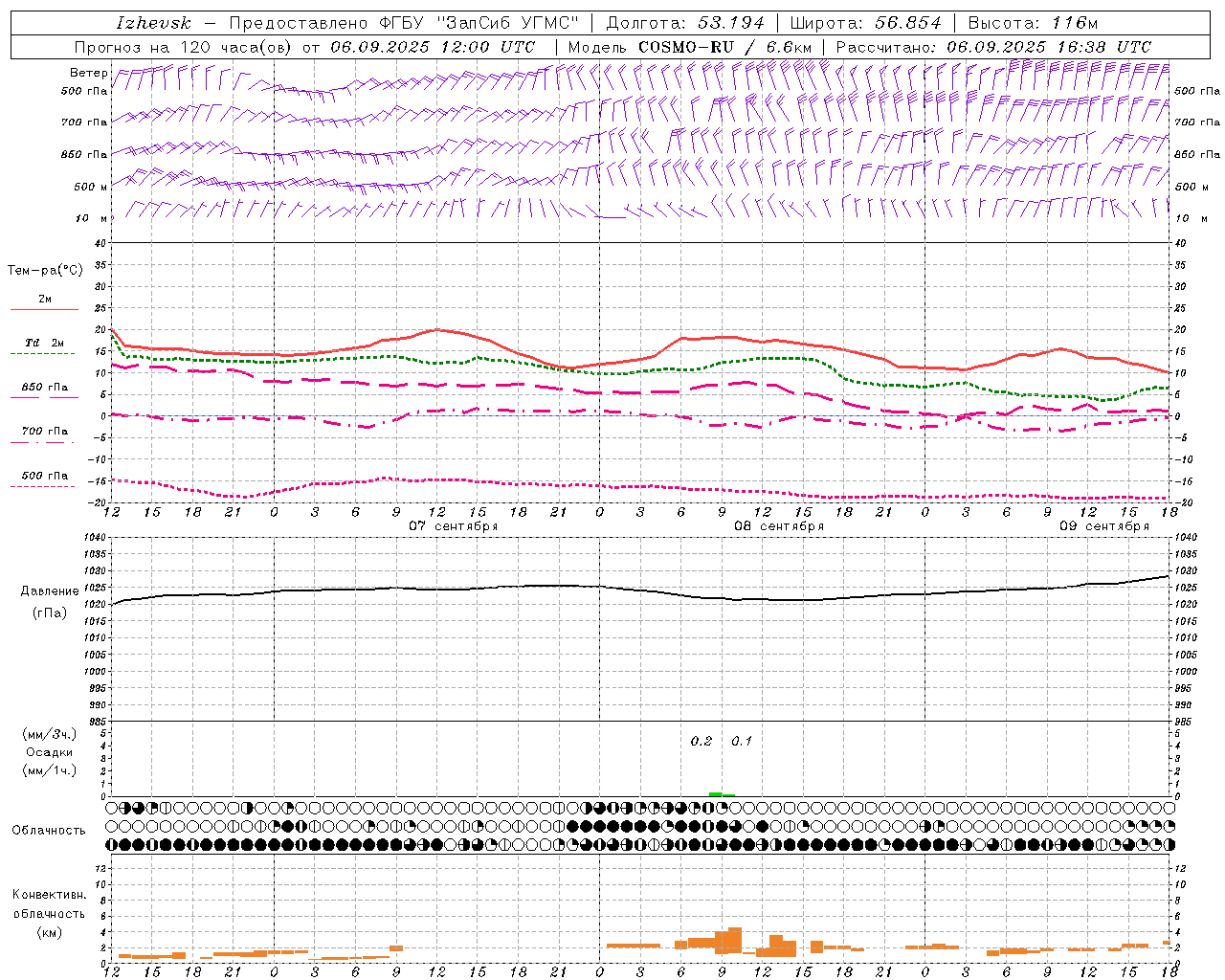Screen dimensions: 1225x980
Task: Click forecast start time 06.09.2025 12:00 UTC
Action: point(433,47)
